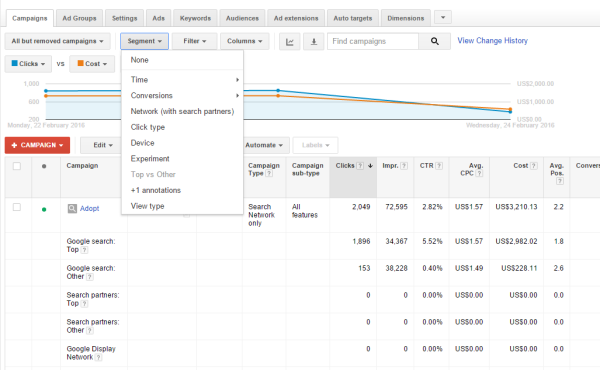Select the Campaigns tab
600x370 pixels.
pos(30,18)
